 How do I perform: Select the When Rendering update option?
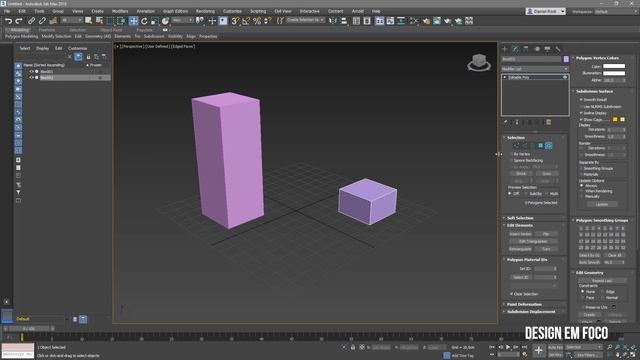click(582, 191)
